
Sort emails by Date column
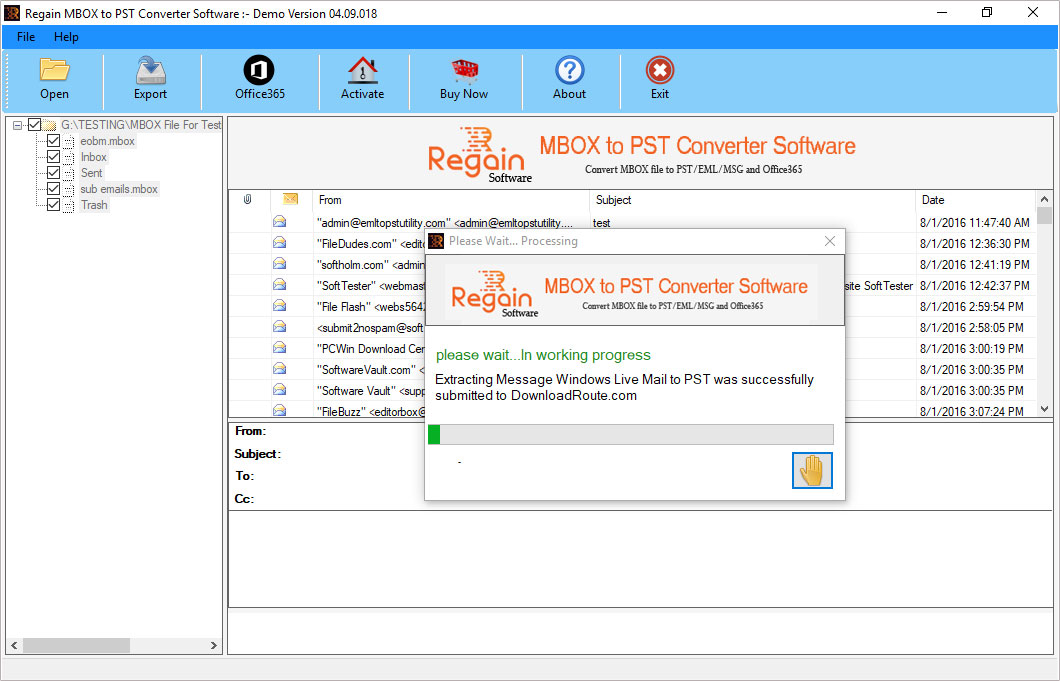pos(975,200)
